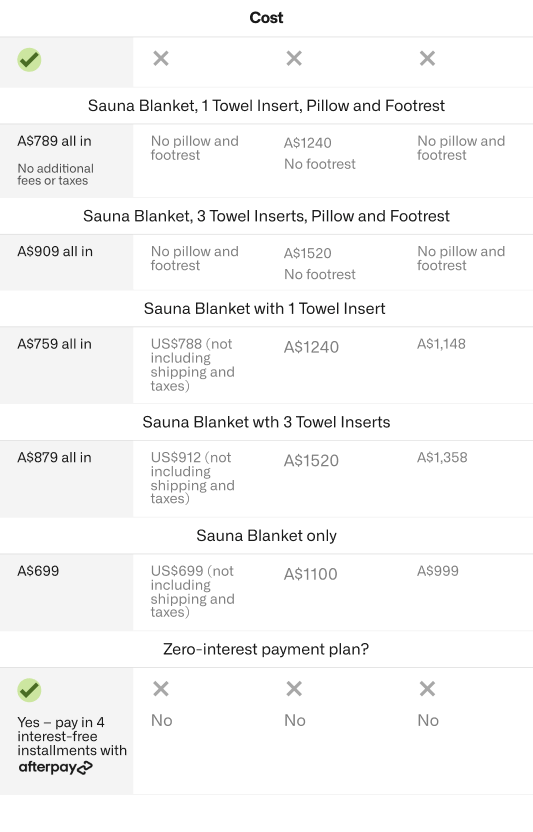Screen dimensions: 533x832
Task: Click the A$1,358 price
Action: [442, 457]
